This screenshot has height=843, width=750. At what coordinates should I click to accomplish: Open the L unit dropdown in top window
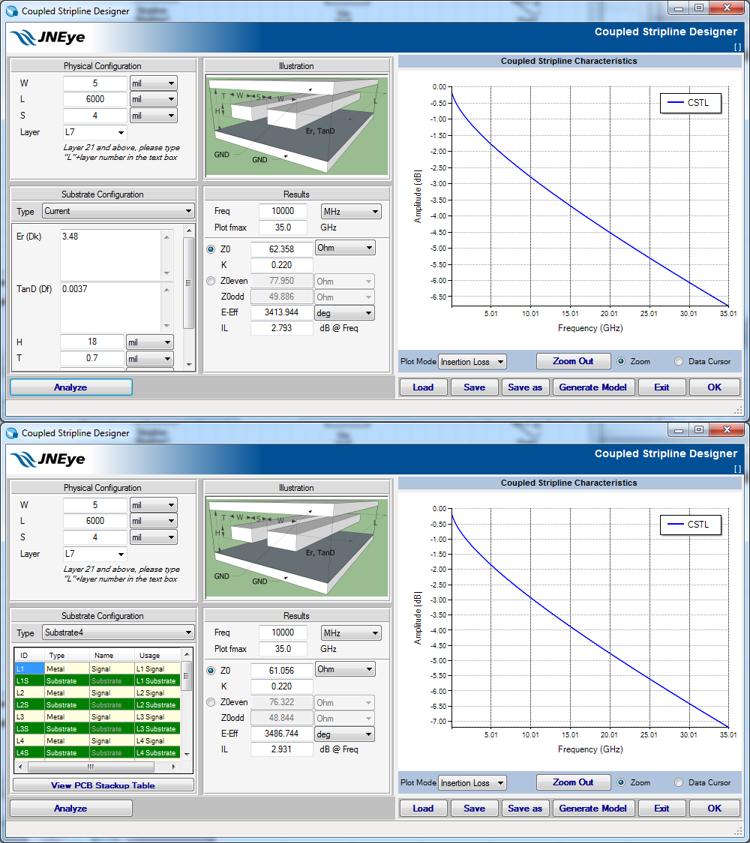(x=154, y=99)
